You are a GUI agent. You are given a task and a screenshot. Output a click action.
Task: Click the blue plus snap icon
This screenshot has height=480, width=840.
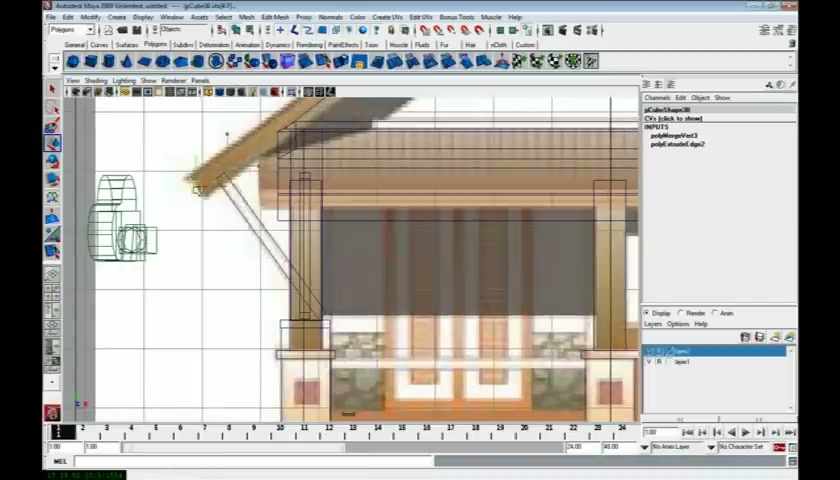(280, 30)
